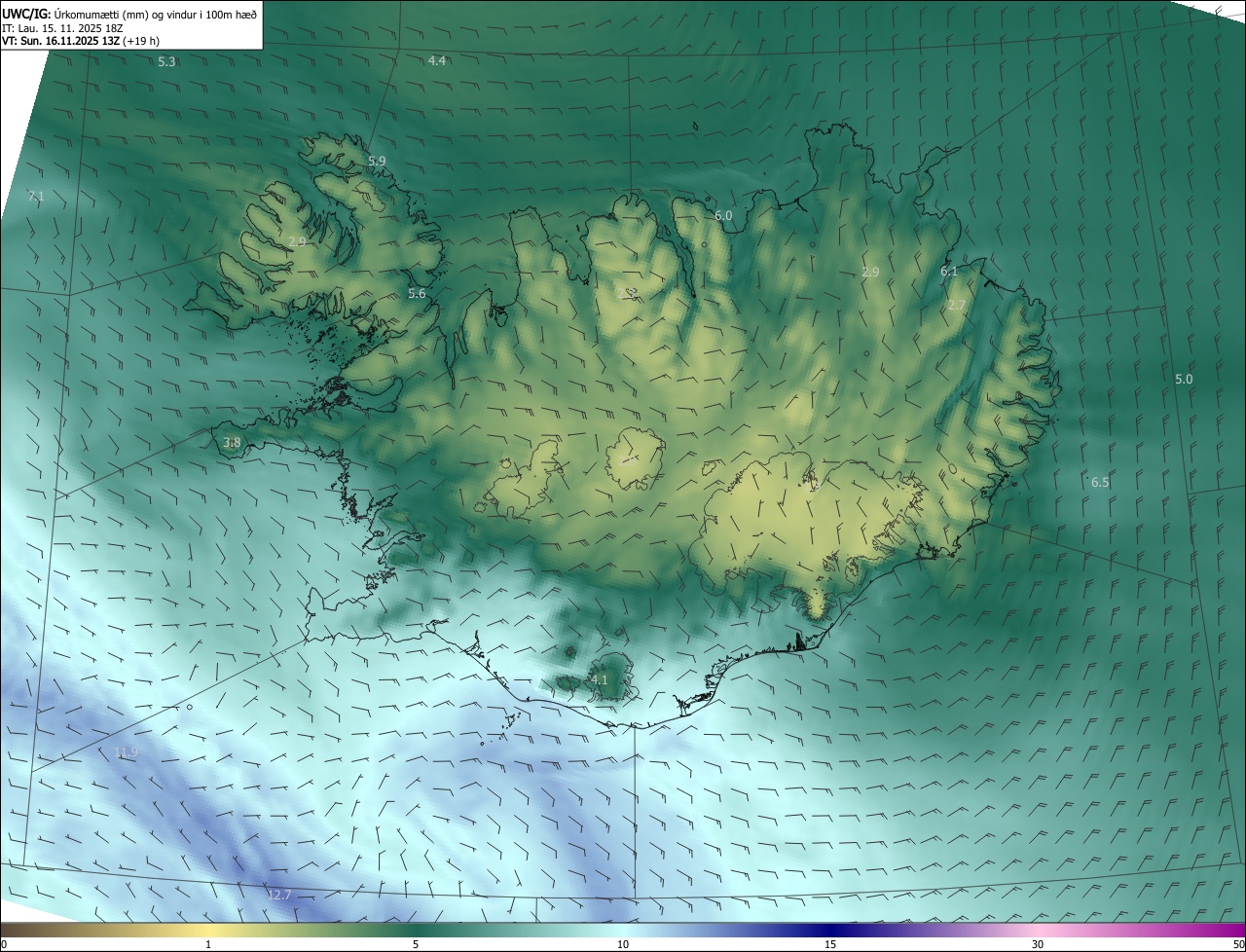The image size is (1246, 952).
Task: Select the 6.0 value label on the north coast
Action: 723,216
